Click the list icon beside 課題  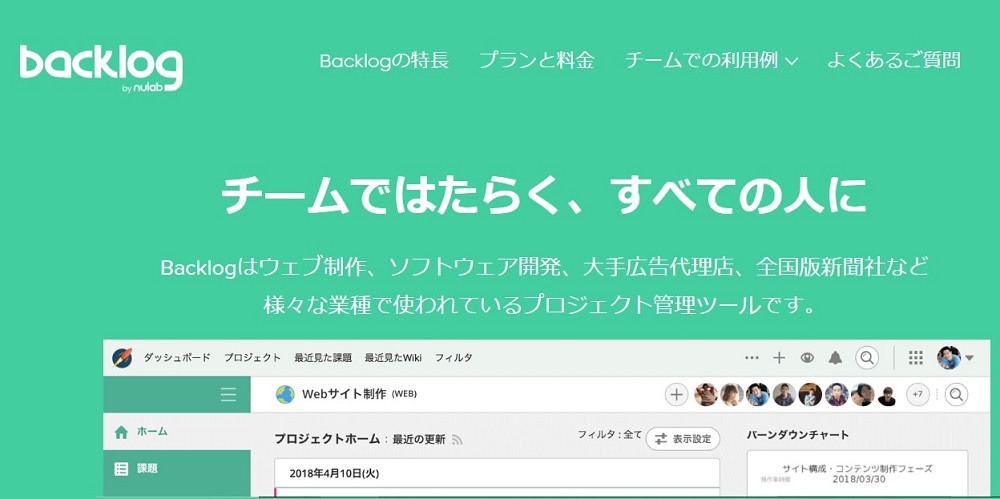[121, 469]
